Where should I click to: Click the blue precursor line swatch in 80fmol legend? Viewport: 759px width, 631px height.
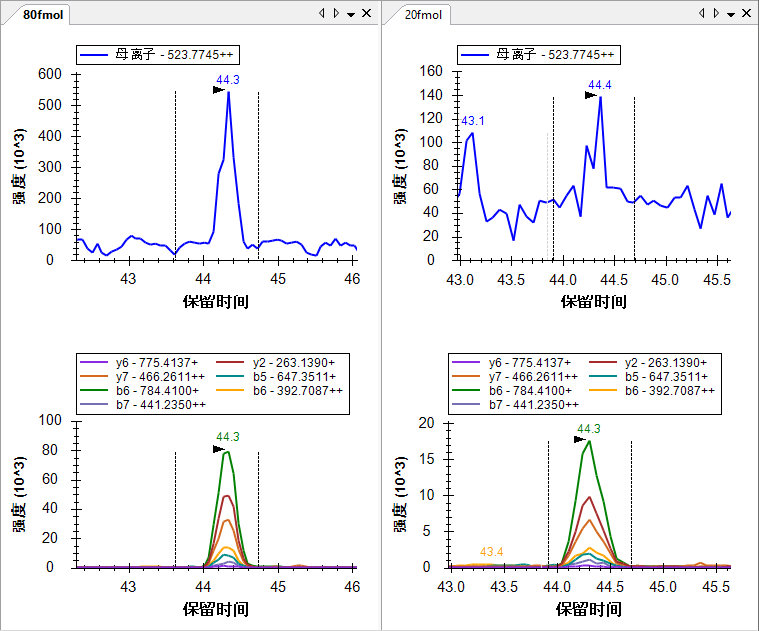point(94,55)
